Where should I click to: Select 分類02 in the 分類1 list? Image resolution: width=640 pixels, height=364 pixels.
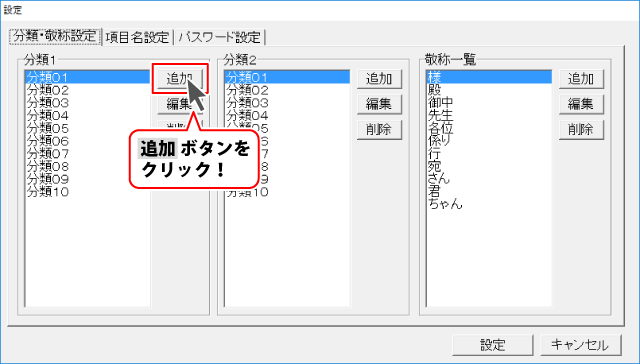[88, 90]
